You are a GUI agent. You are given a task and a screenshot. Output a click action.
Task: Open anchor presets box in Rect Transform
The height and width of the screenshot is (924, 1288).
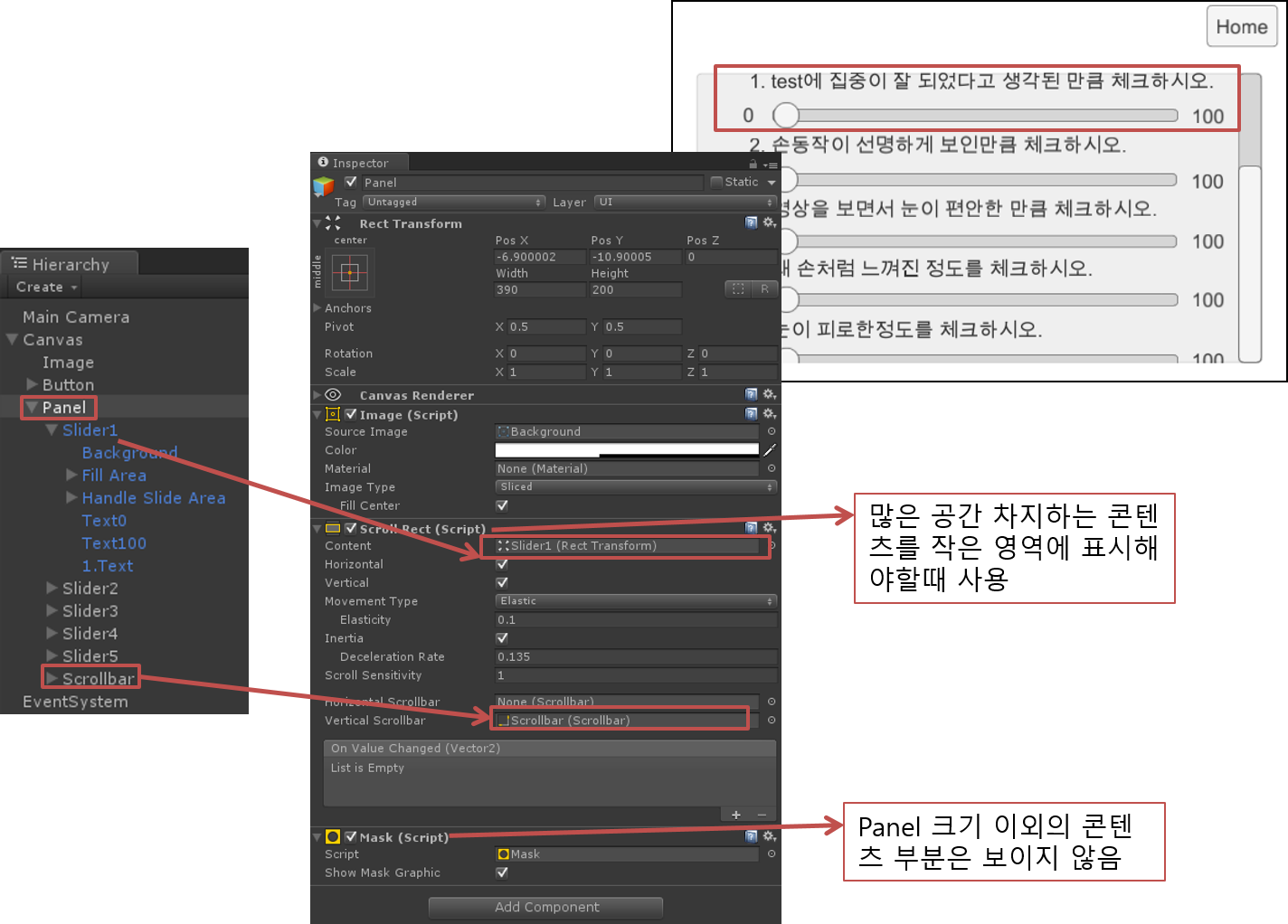(350, 272)
